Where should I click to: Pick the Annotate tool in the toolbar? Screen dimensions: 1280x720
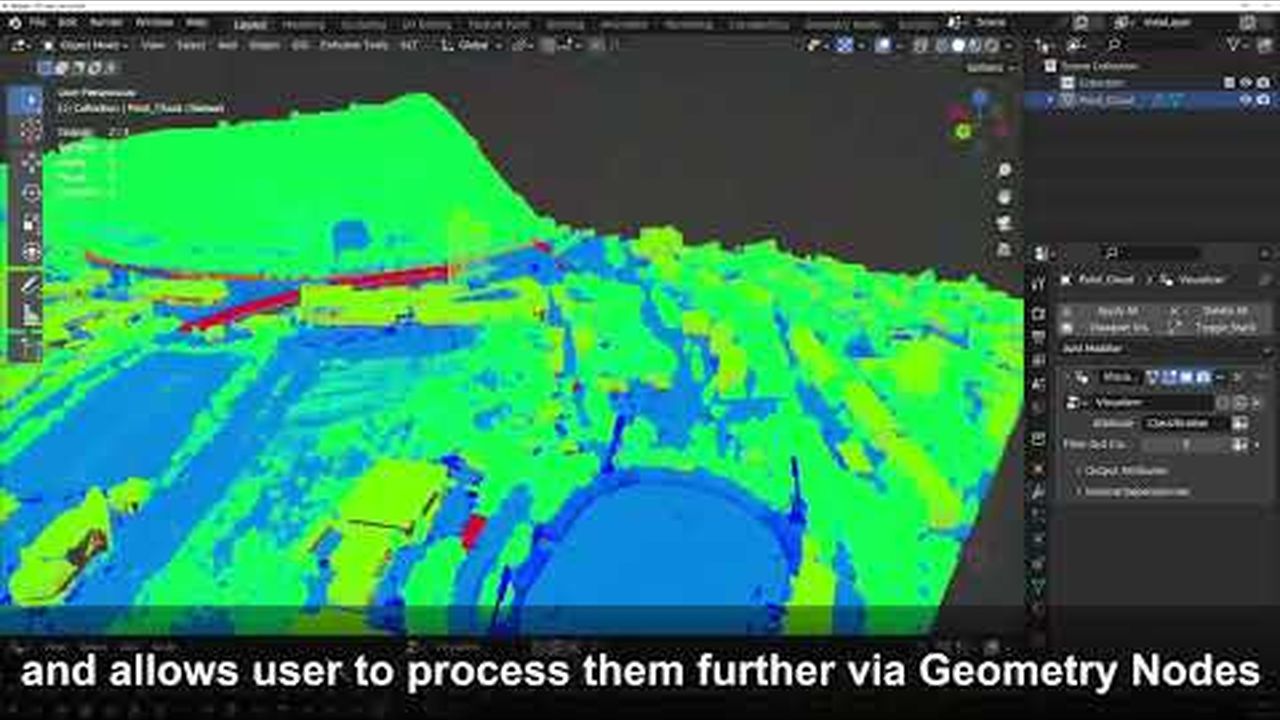coord(31,284)
